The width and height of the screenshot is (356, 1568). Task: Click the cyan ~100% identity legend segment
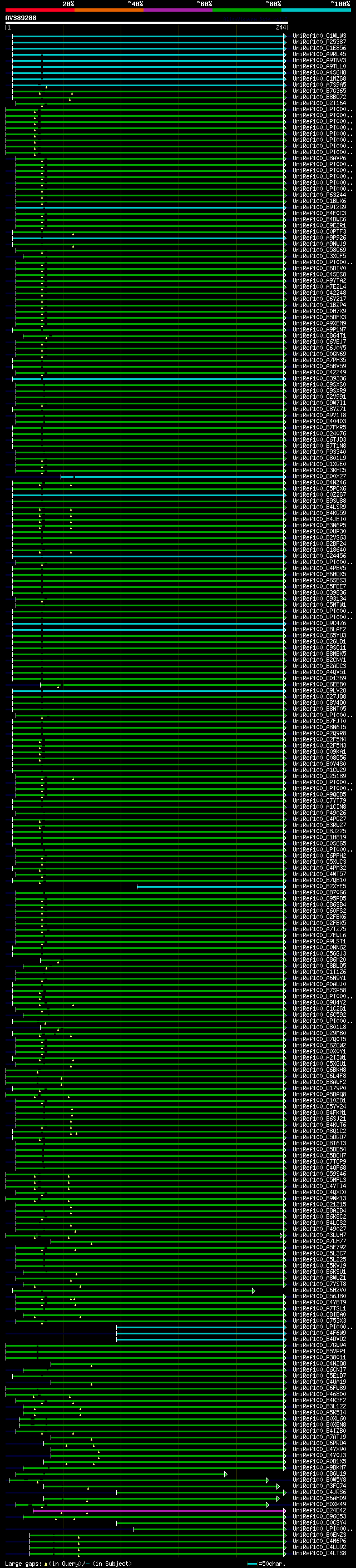tap(316, 10)
